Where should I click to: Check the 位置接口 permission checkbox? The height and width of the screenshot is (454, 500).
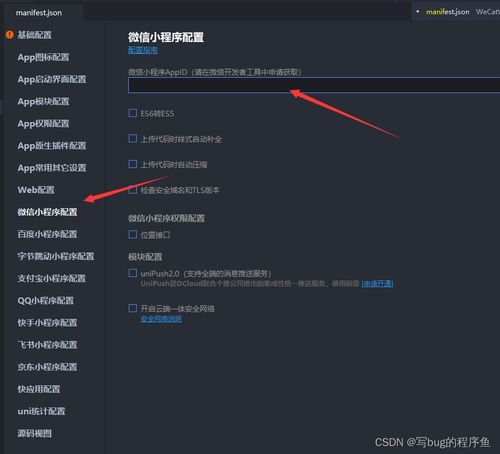click(x=133, y=234)
